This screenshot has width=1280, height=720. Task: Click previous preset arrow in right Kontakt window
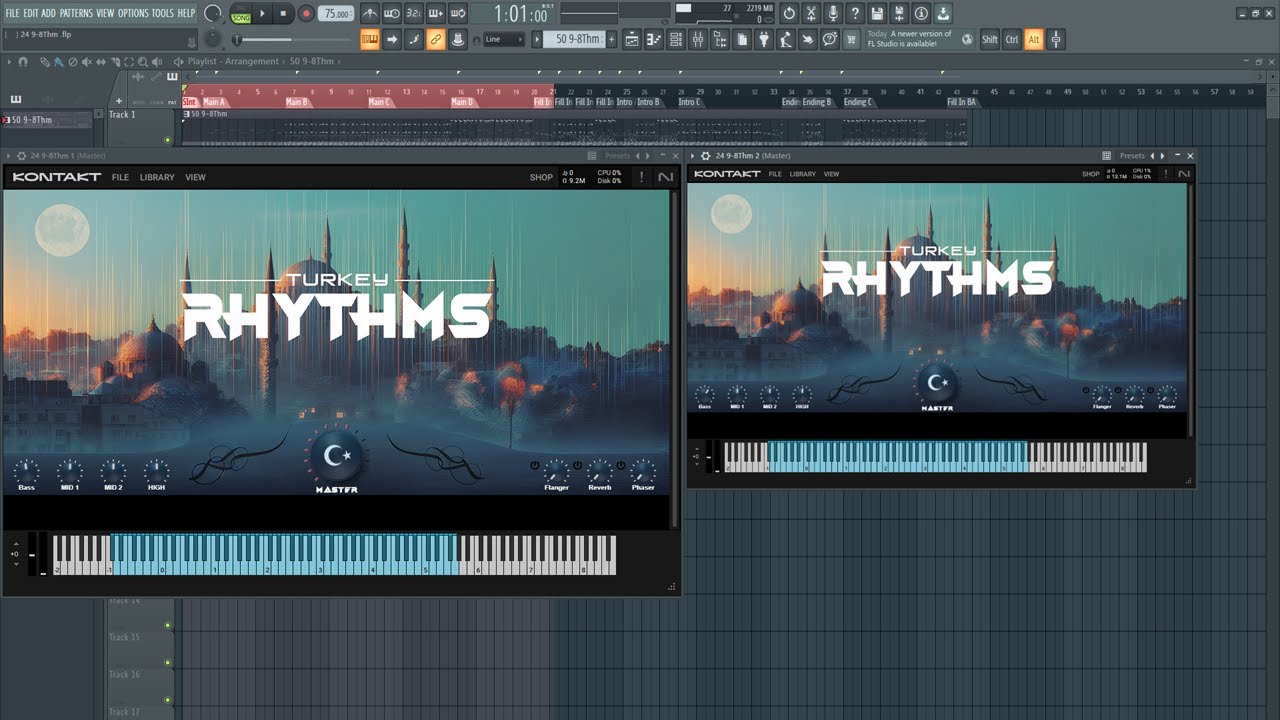click(1152, 156)
